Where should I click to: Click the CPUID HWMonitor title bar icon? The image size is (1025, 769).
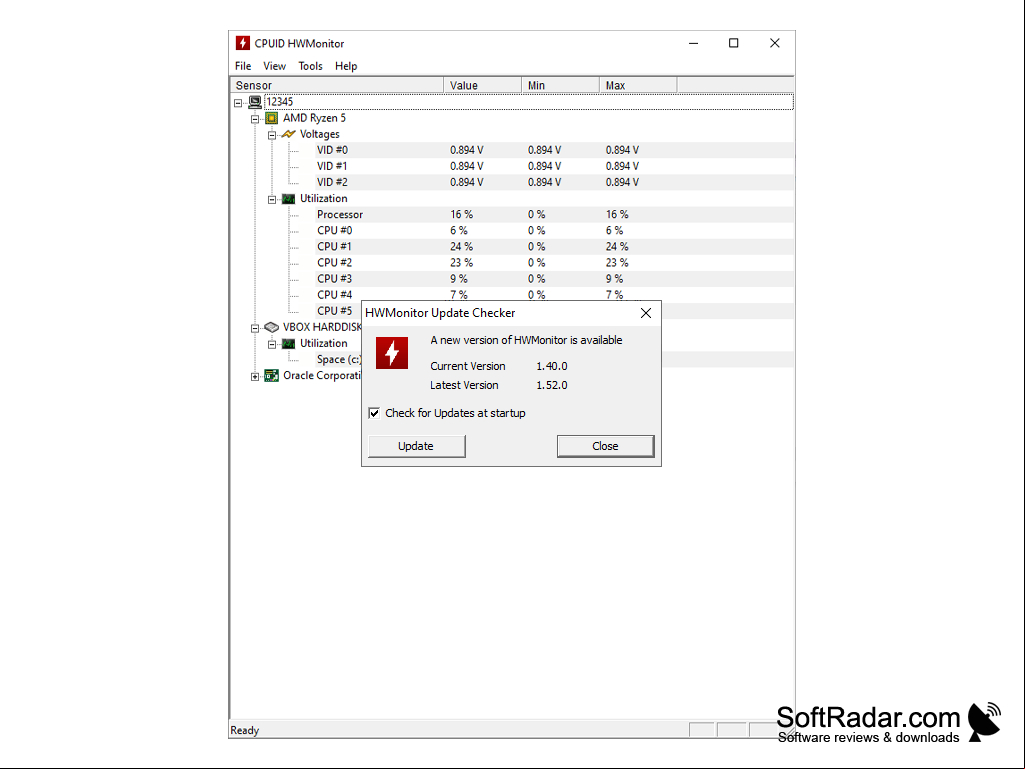243,43
